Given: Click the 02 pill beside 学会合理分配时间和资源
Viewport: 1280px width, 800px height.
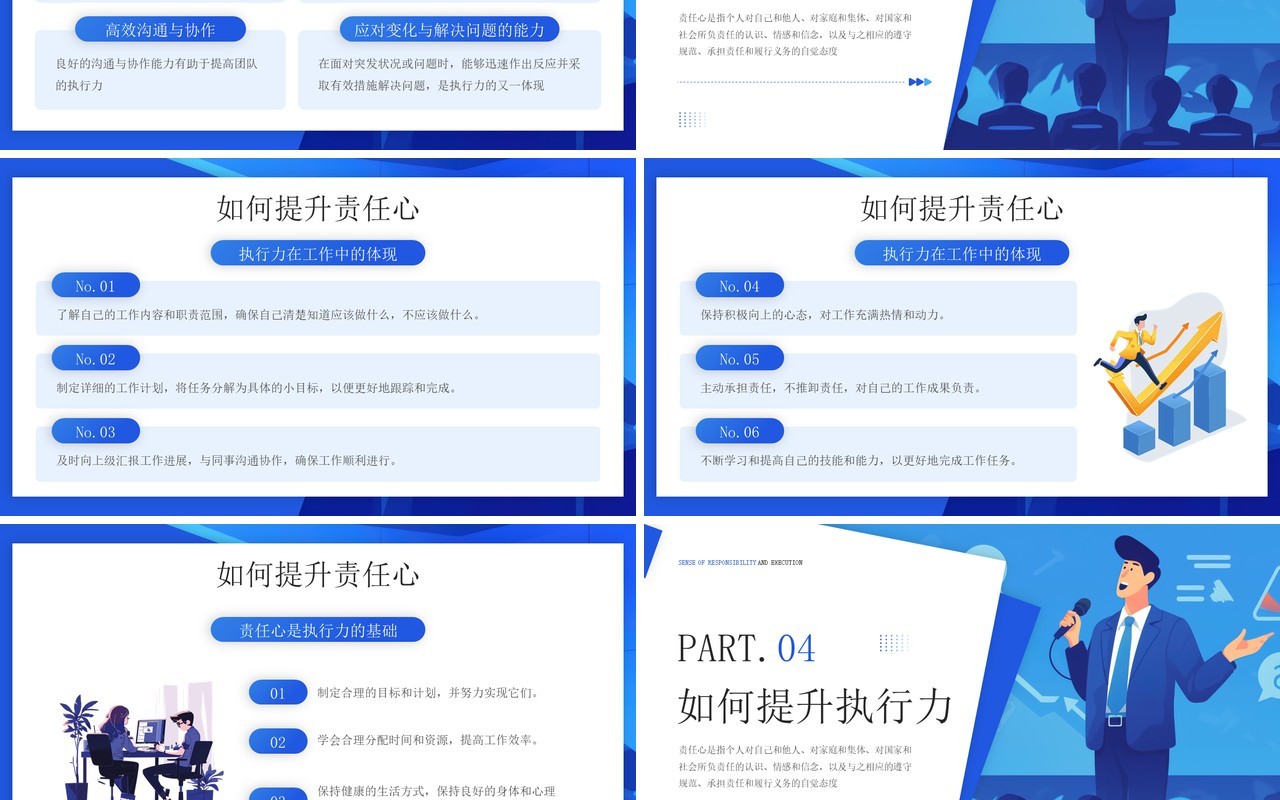Looking at the screenshot, I should point(278,741).
